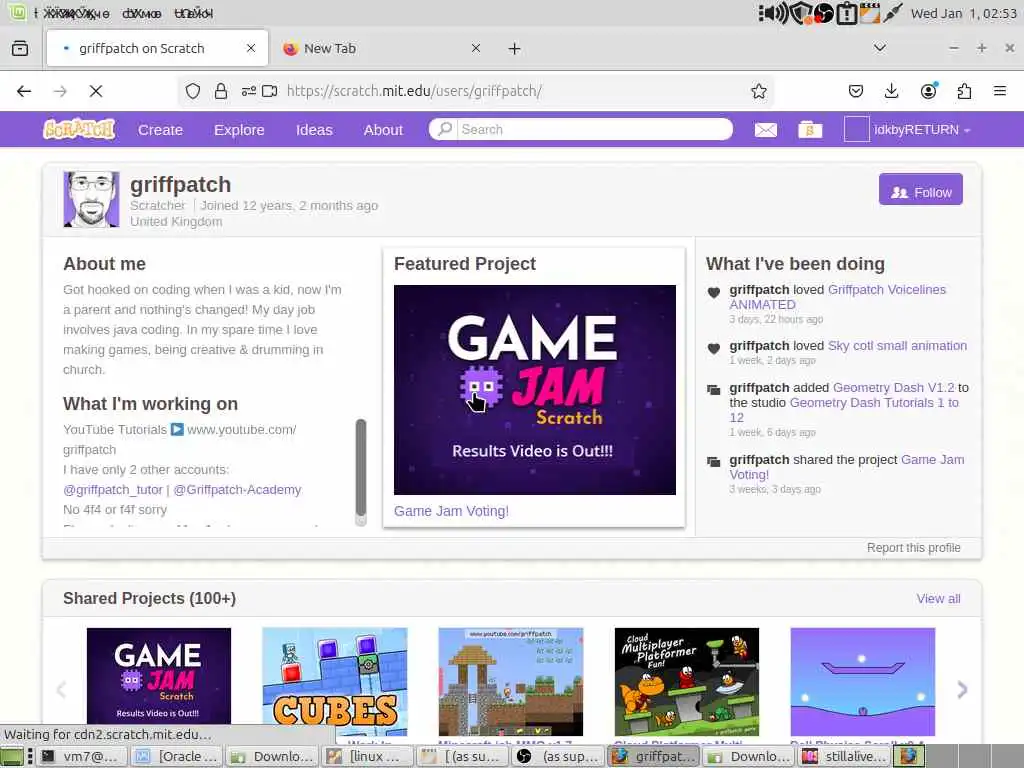This screenshot has width=1024, height=768.
Task: Open the Geometry Dash V1.2 link
Action: [893, 387]
